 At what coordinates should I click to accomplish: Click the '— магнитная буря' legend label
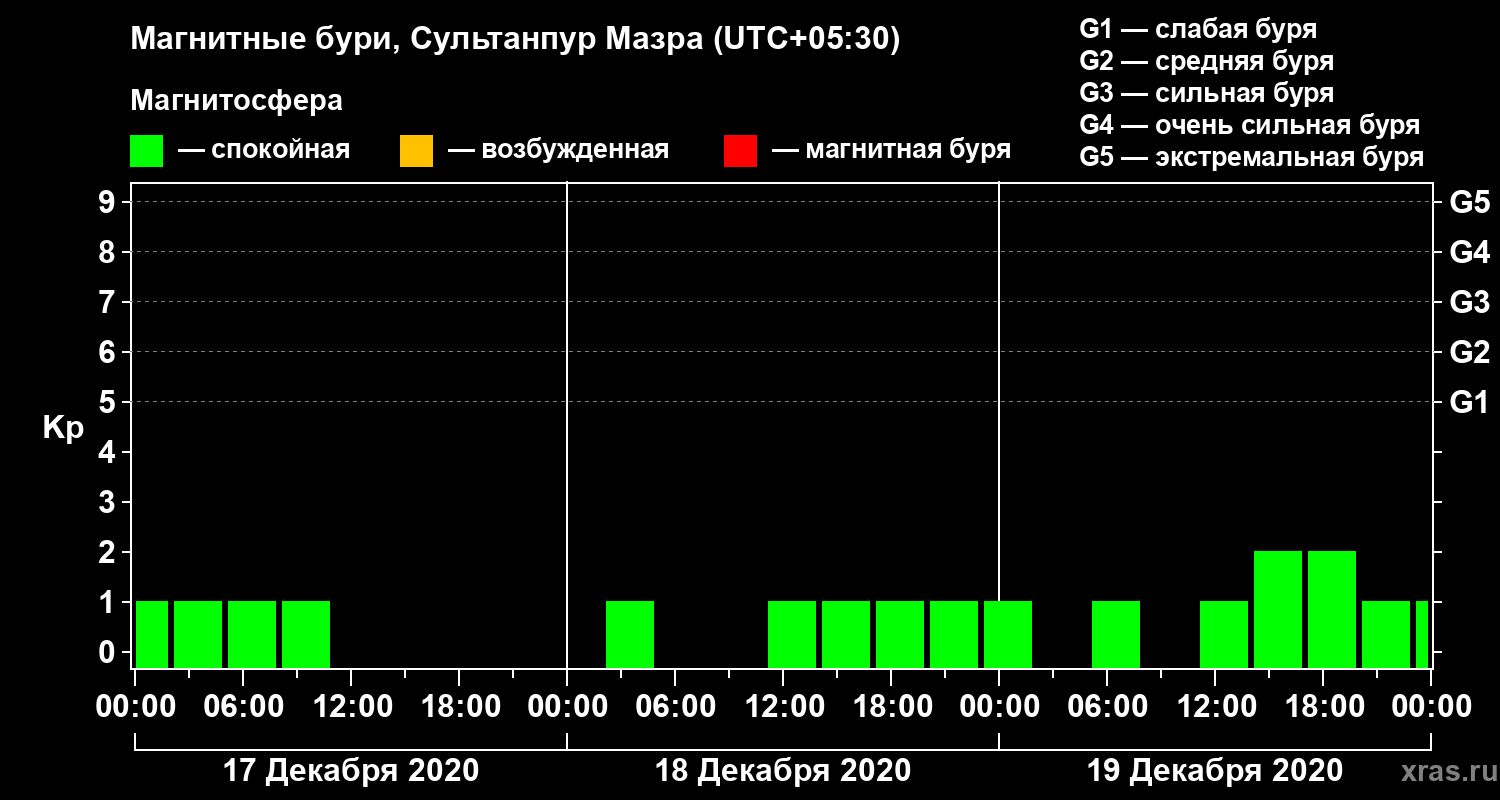[x=891, y=150]
